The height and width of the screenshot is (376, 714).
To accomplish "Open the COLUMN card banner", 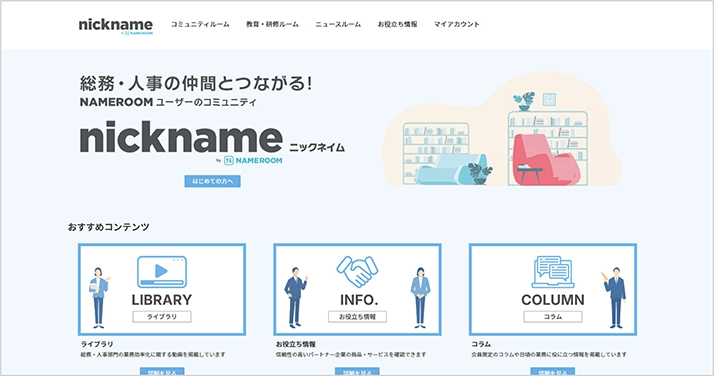I will click(553, 290).
